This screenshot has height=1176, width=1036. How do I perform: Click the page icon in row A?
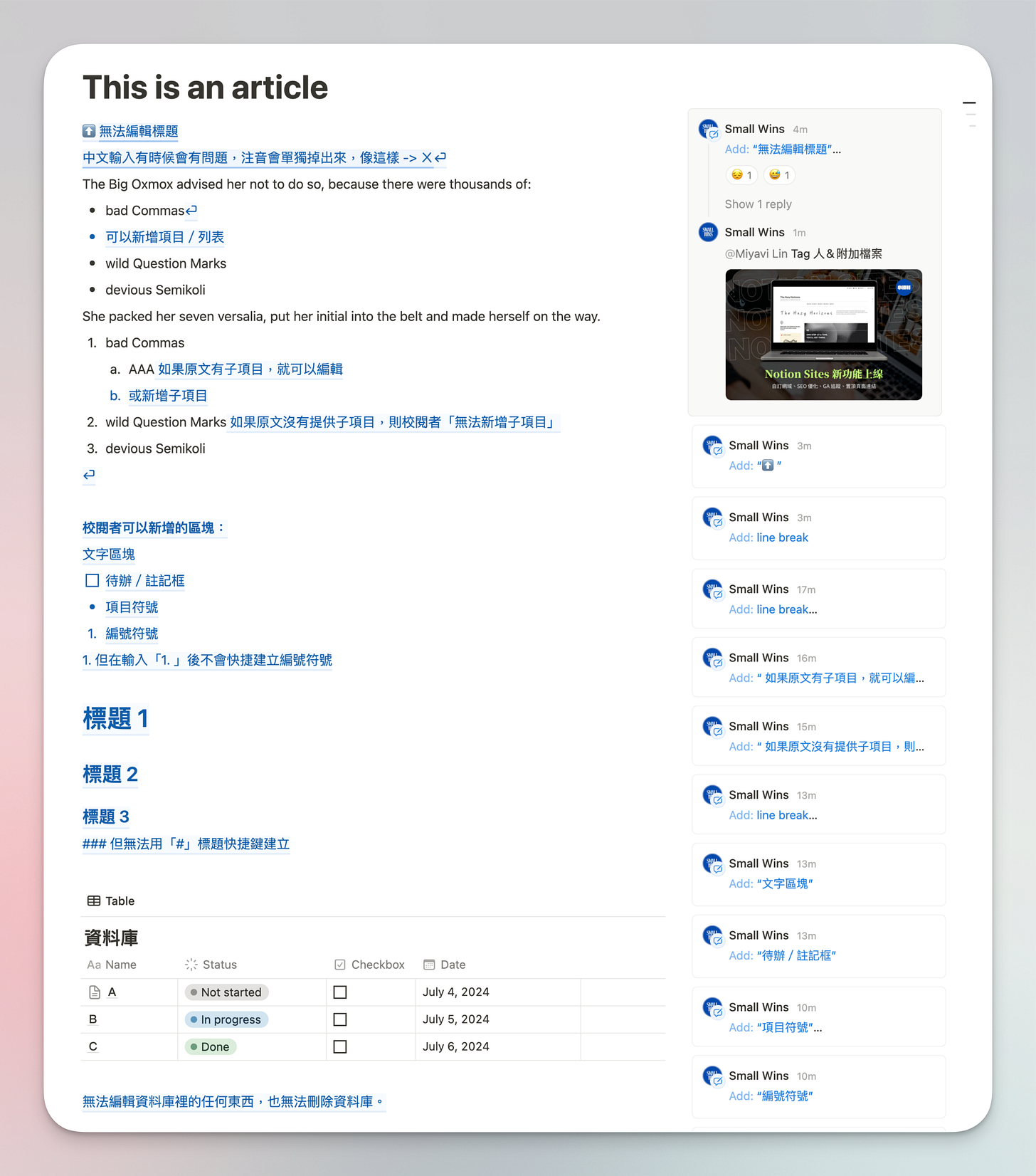(95, 992)
